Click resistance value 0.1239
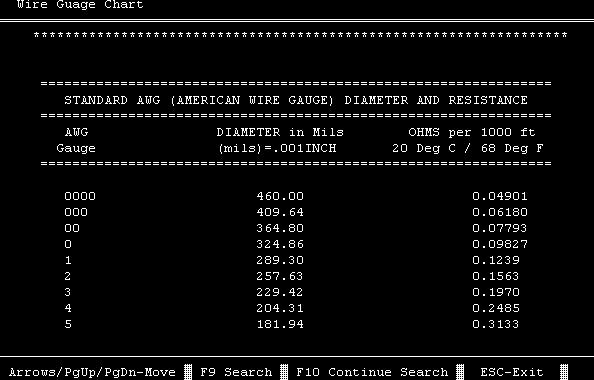Viewport: 594px width, 380px height. [x=496, y=260]
